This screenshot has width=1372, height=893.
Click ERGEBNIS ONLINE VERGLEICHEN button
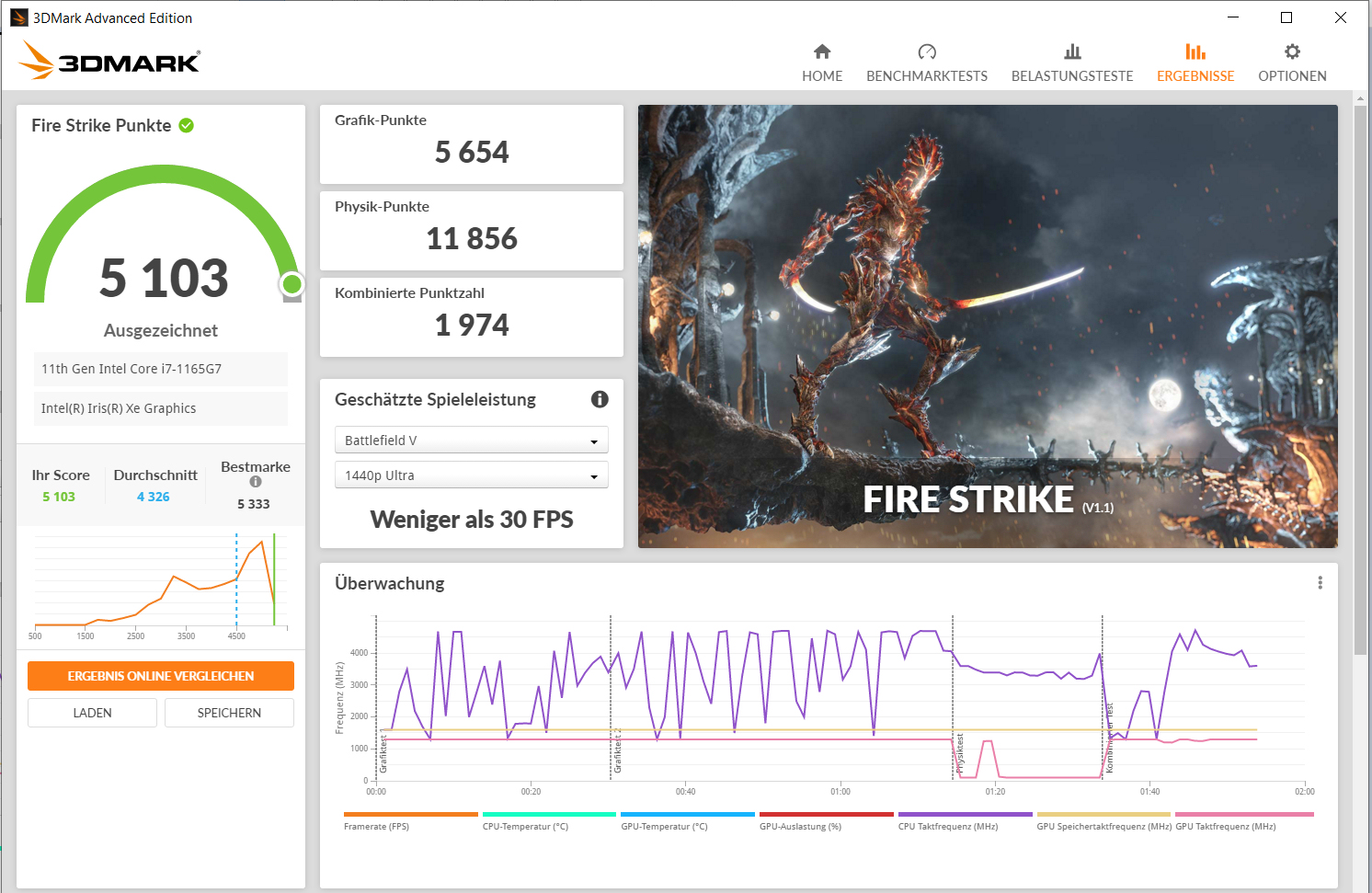coord(161,676)
